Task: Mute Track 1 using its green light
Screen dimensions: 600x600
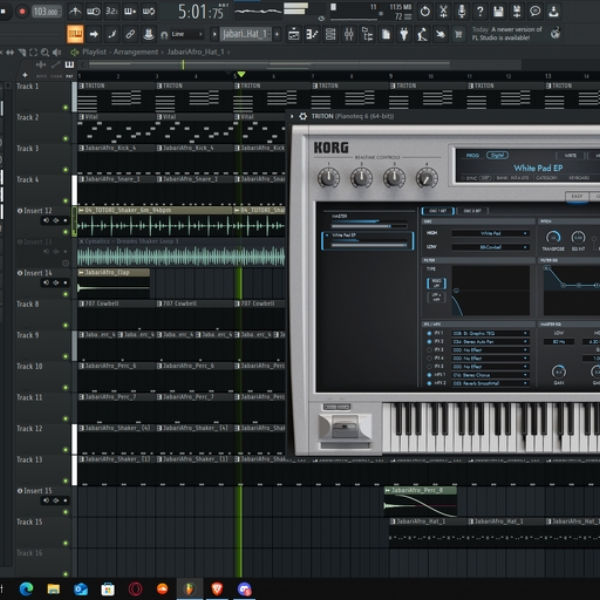Action: pos(65,108)
